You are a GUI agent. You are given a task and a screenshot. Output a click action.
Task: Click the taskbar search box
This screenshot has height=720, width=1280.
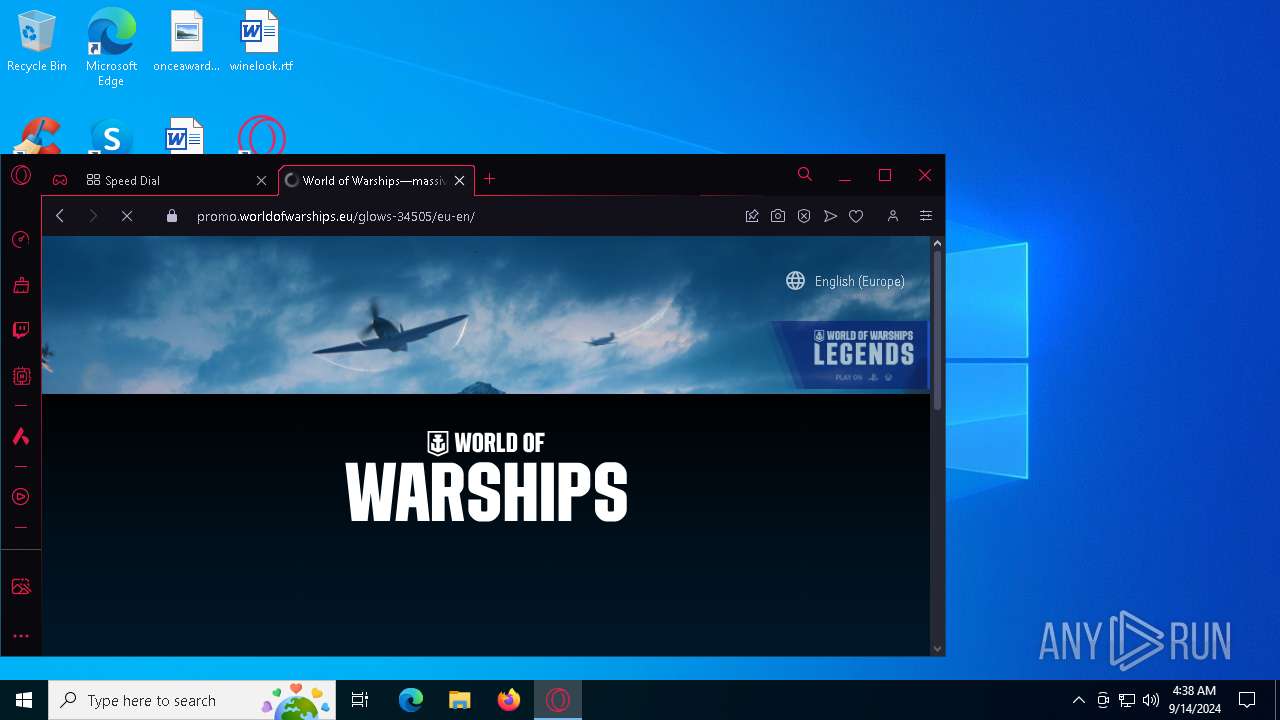194,700
